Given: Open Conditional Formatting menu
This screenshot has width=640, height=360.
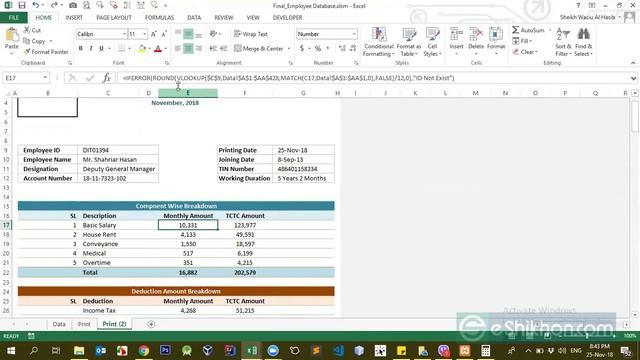Looking at the screenshot, I should 379,42.
